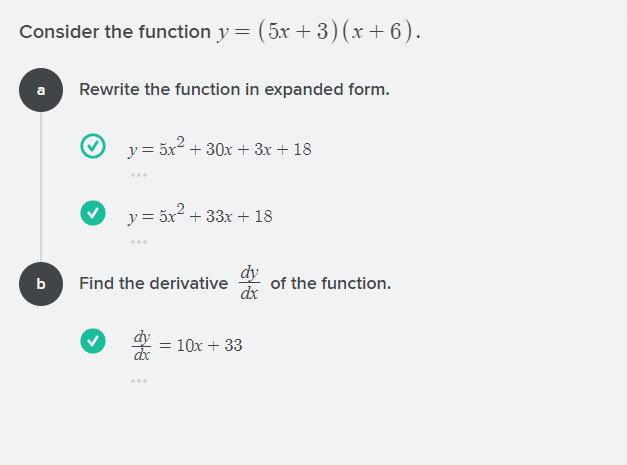Click the '10x + 33' expression
This screenshot has width=627, height=465.
209,346
